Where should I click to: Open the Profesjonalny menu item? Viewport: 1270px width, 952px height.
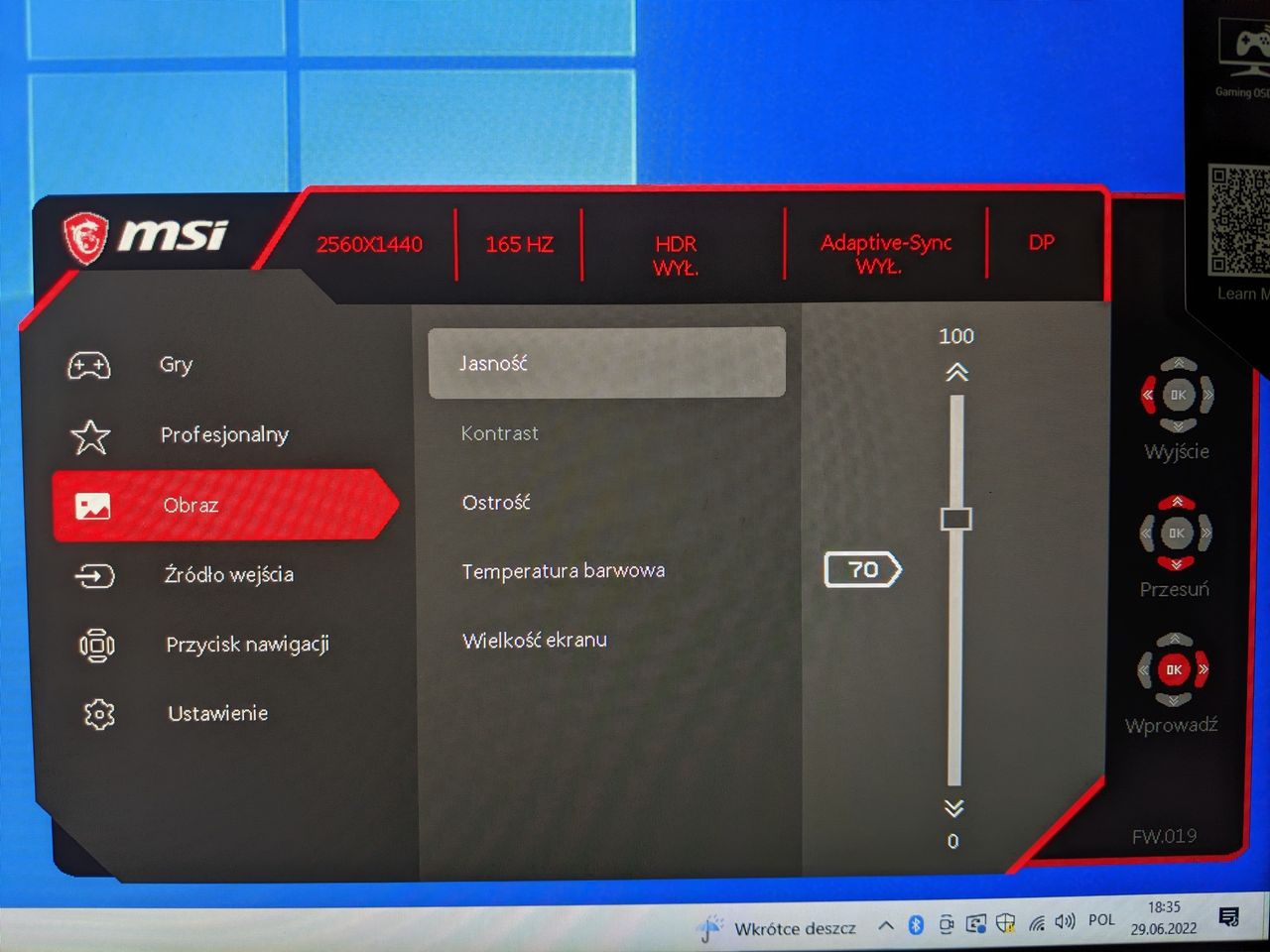click(224, 435)
